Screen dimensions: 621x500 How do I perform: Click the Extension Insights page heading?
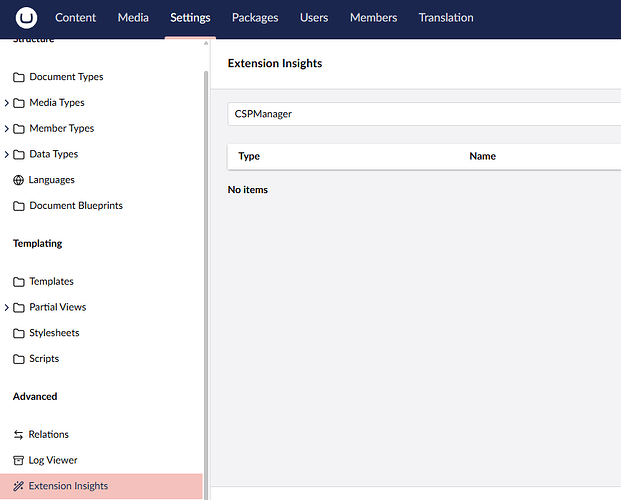(x=275, y=63)
